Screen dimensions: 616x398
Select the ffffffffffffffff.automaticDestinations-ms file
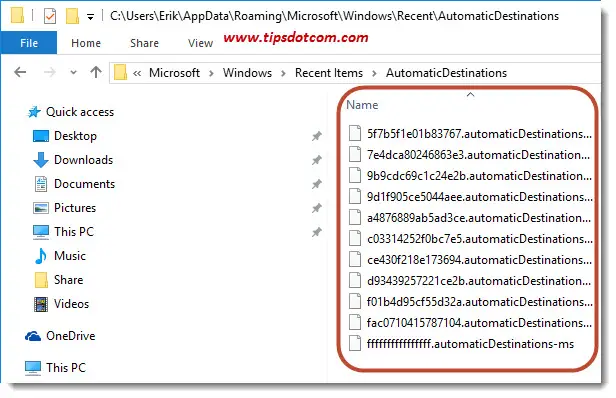461,344
